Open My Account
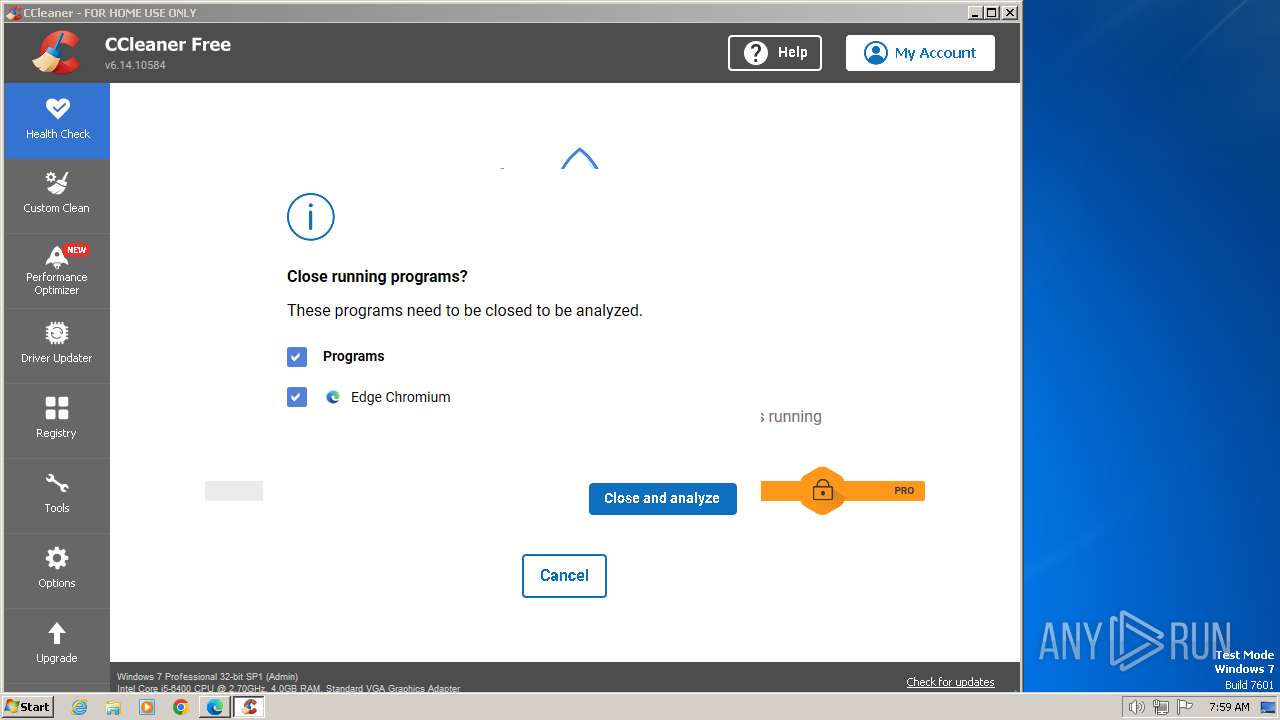The width and height of the screenshot is (1280, 720). (x=920, y=53)
